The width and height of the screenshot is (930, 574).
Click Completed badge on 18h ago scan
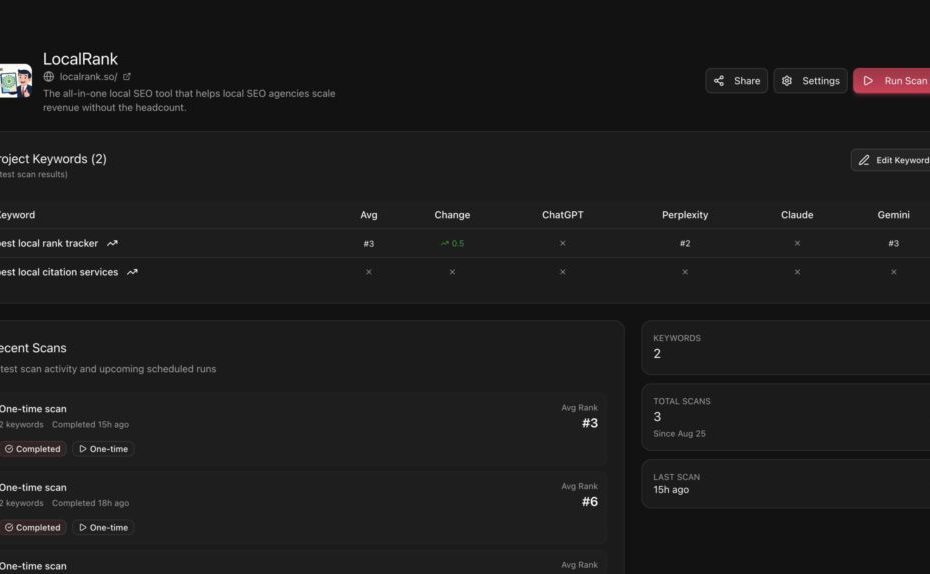click(33, 527)
